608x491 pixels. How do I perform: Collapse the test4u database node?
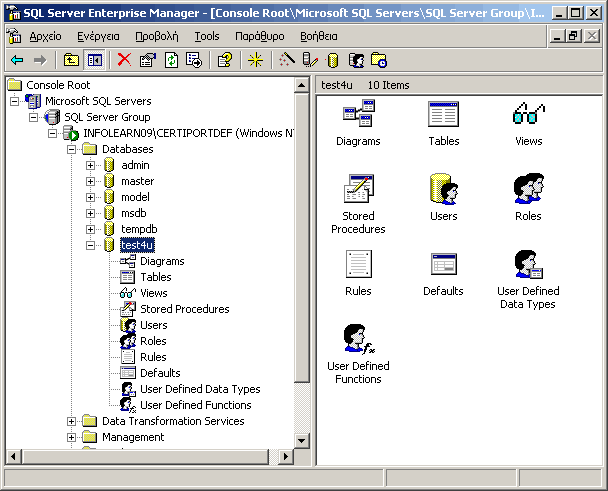coord(90,245)
